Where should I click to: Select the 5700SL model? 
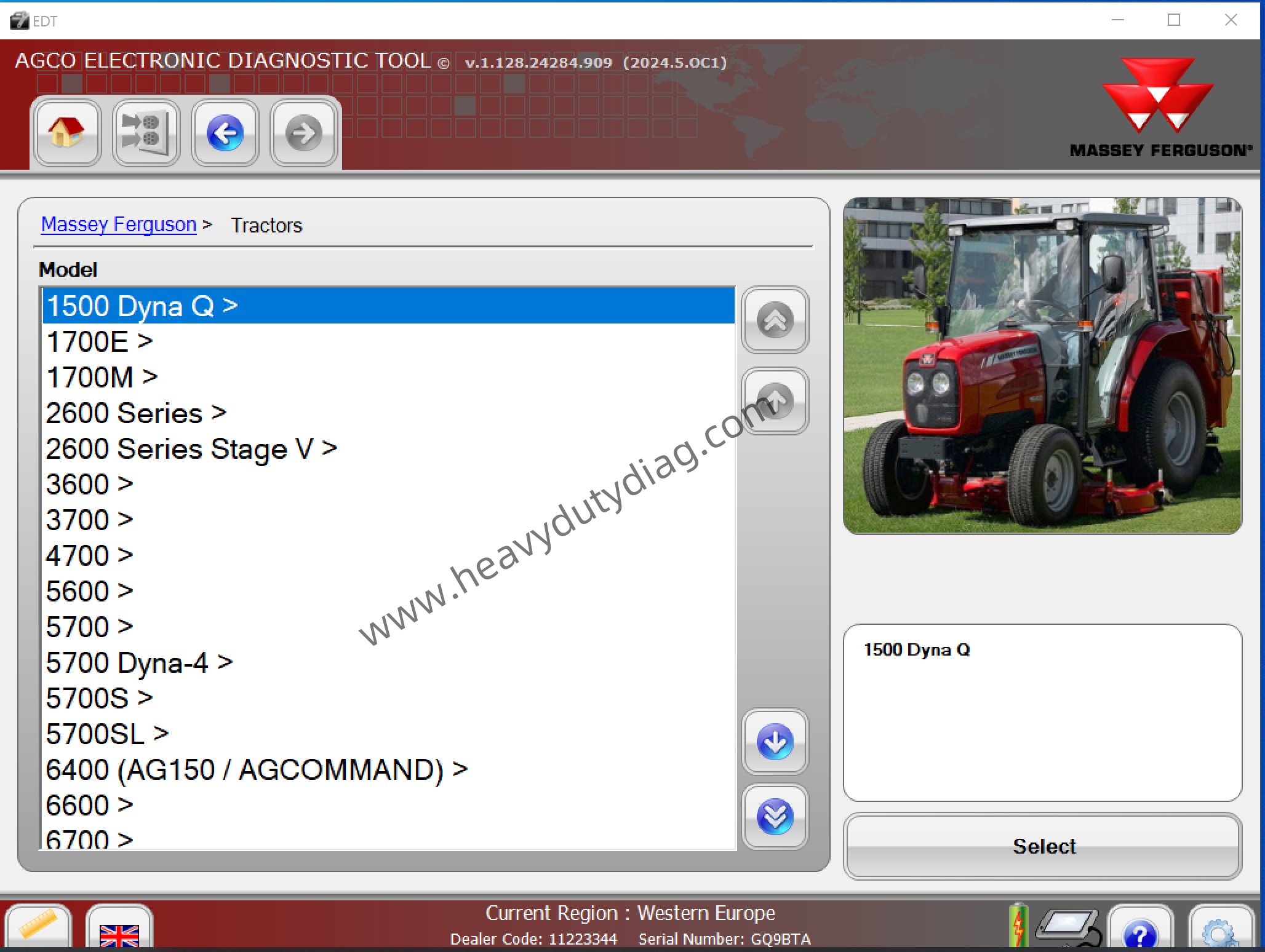coord(389,734)
